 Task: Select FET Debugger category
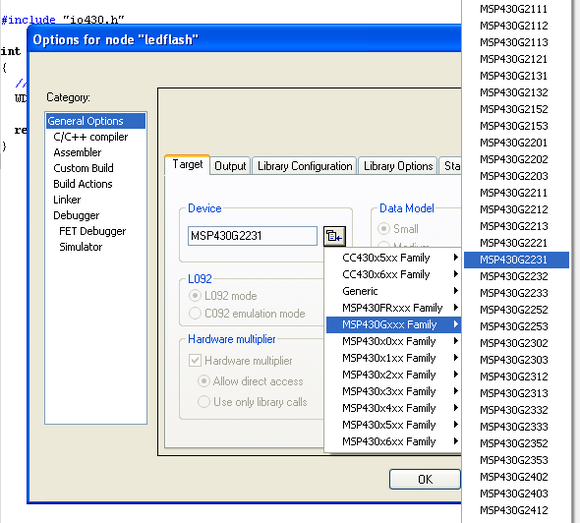pos(92,231)
